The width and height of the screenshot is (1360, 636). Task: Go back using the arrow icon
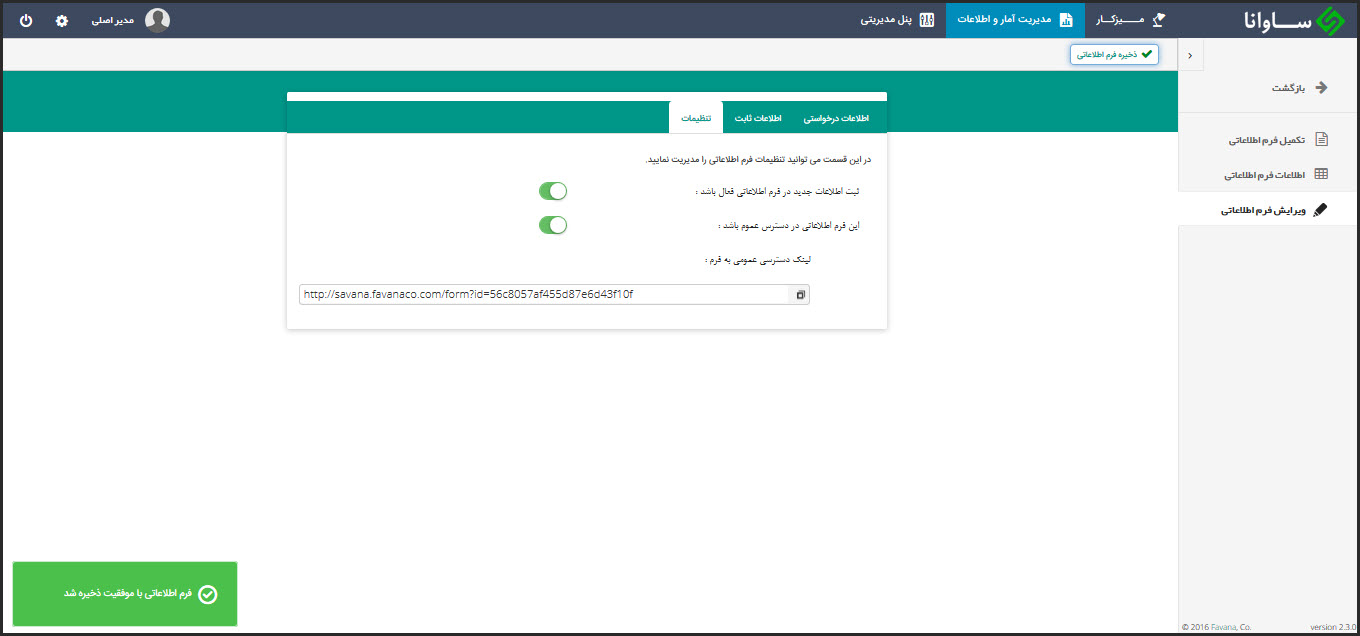pyautogui.click(x=1321, y=87)
